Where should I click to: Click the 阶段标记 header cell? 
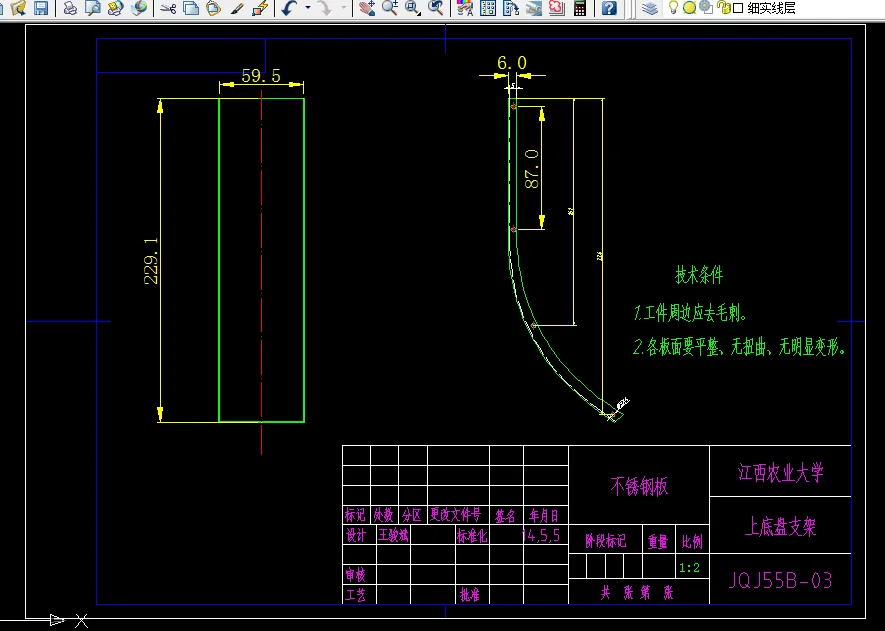tap(606, 541)
